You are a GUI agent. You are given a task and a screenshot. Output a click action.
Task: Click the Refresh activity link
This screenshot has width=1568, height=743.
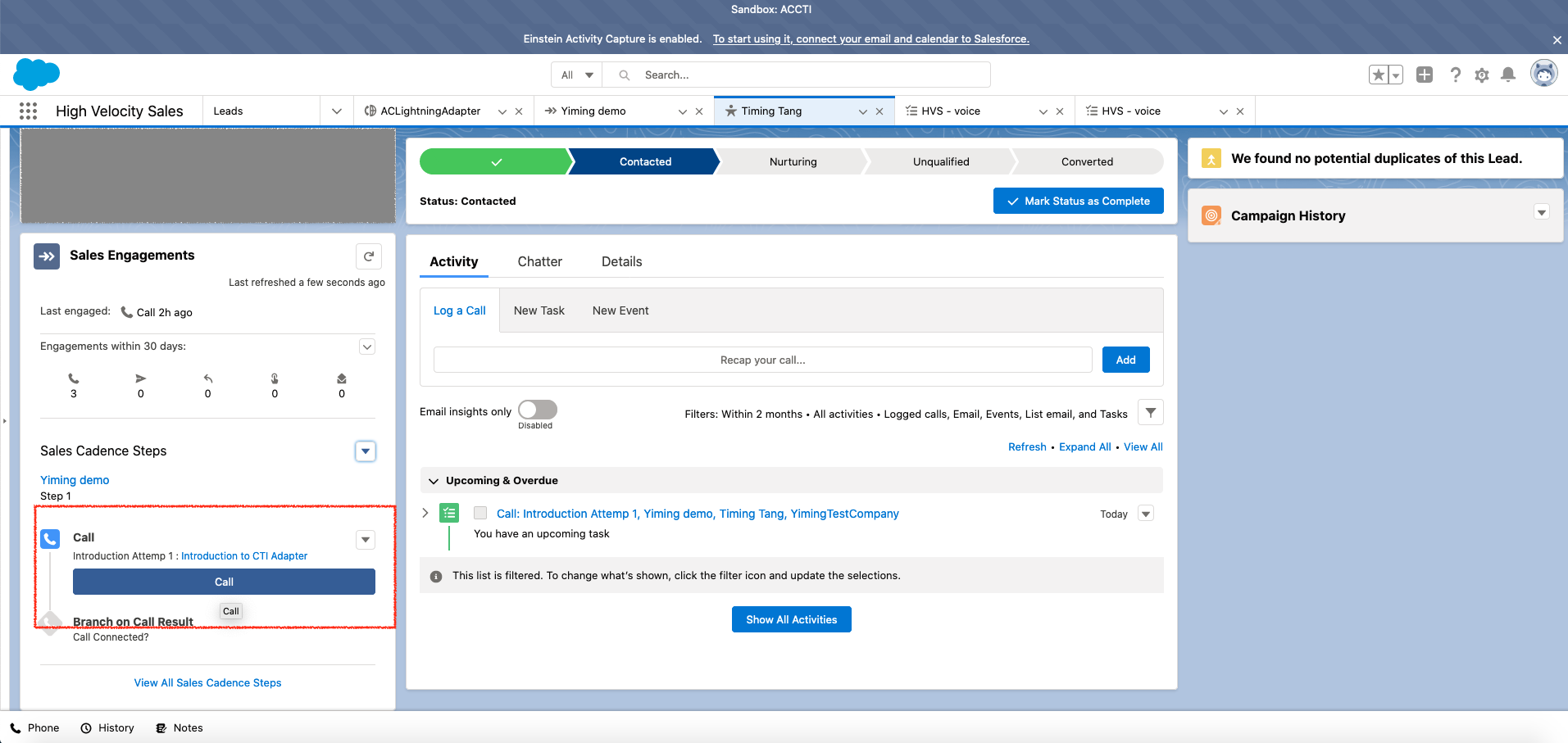tap(1027, 446)
